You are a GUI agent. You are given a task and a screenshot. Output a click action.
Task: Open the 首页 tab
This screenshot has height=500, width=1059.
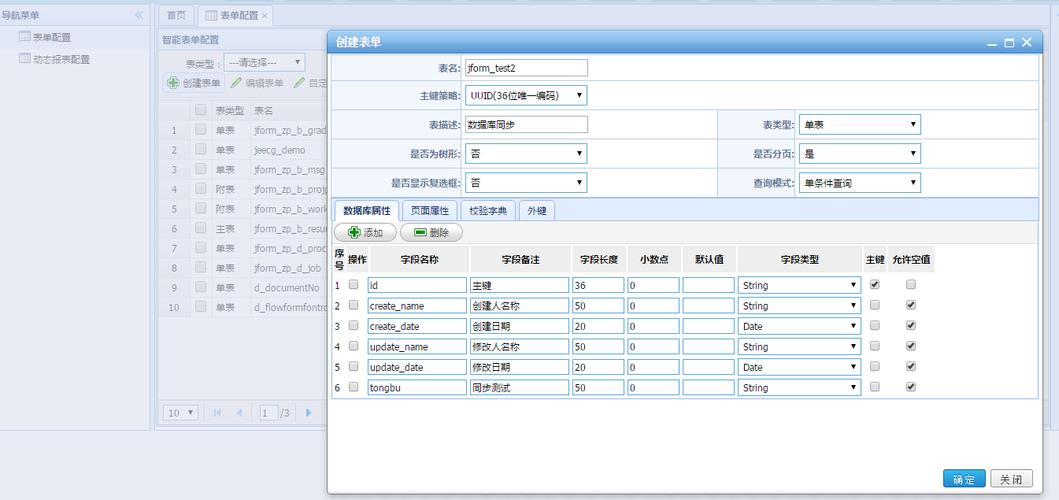176,16
